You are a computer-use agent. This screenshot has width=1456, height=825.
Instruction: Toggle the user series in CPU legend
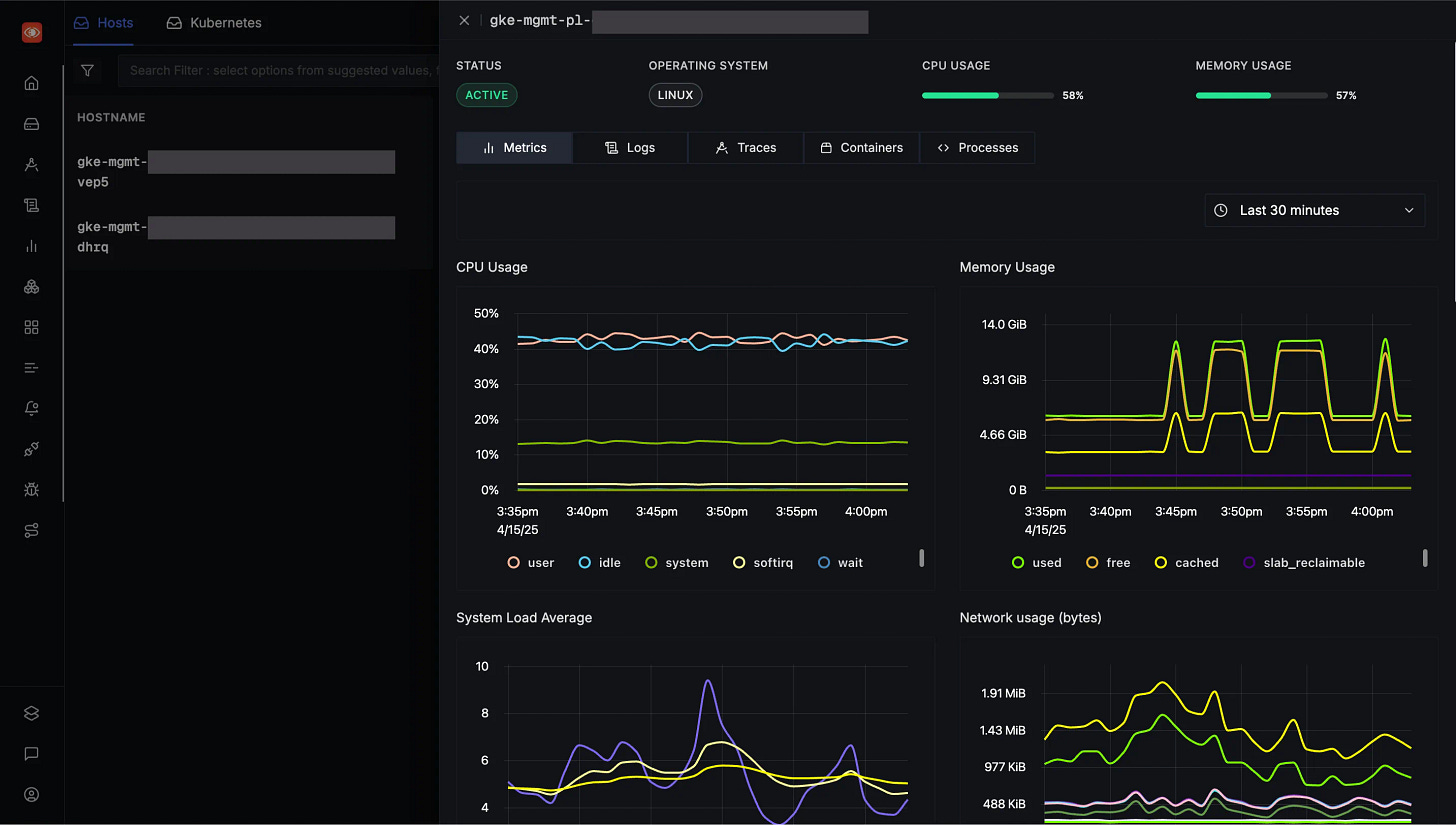click(x=531, y=563)
